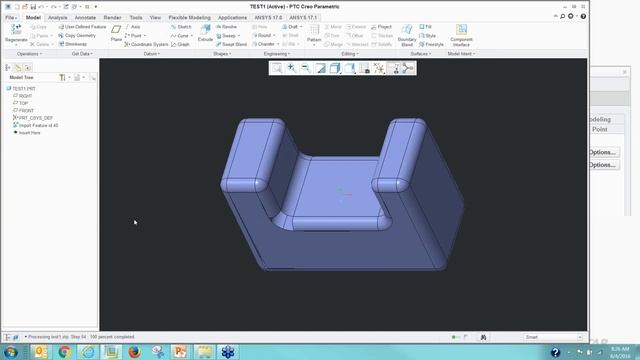Switch to the Analysis tab
This screenshot has height=360, width=640.
[x=58, y=18]
